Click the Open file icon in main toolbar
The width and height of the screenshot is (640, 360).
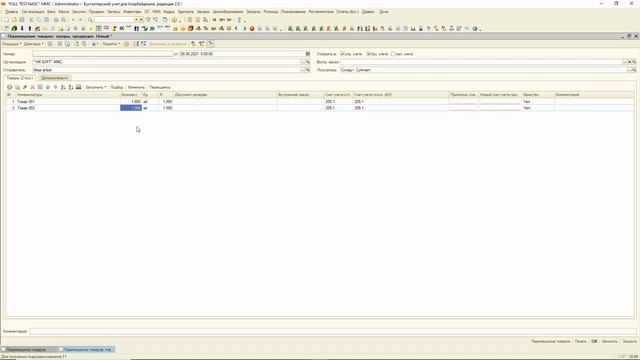pyautogui.click(x=14, y=20)
